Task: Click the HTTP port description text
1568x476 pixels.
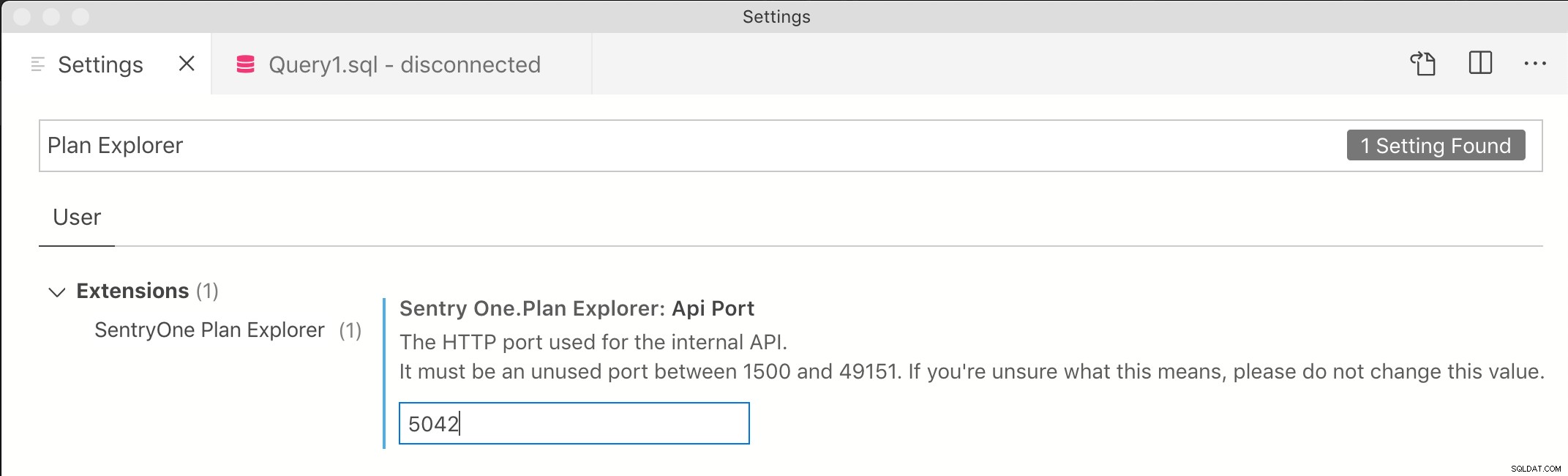Action: click(593, 342)
